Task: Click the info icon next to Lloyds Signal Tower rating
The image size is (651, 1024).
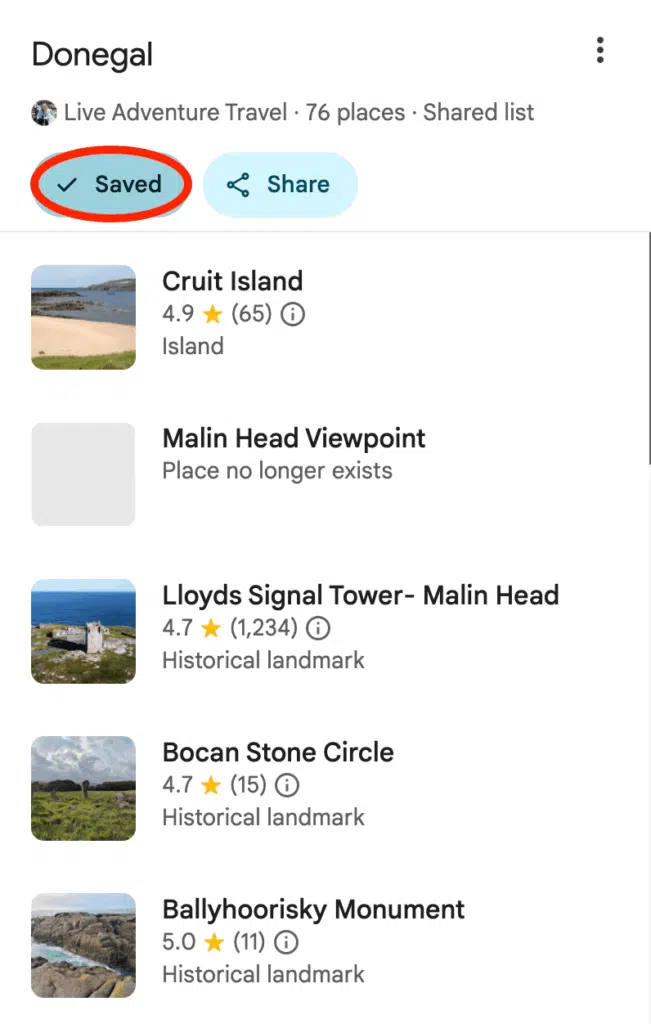Action: (317, 628)
